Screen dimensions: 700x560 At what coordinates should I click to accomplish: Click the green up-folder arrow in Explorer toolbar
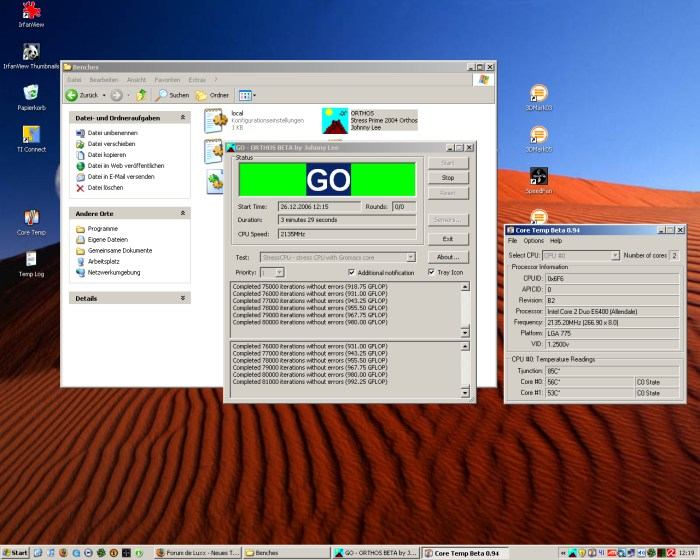click(141, 95)
